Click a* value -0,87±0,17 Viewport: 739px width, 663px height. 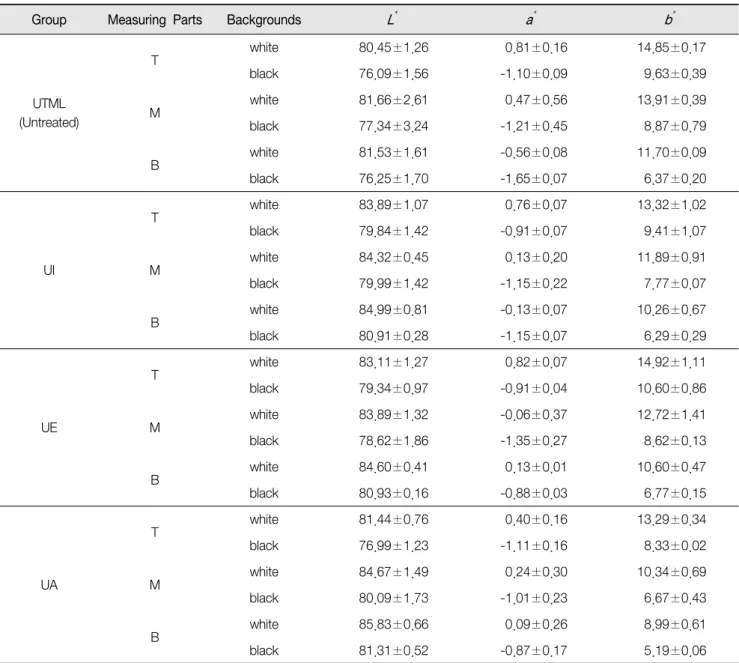(534, 651)
